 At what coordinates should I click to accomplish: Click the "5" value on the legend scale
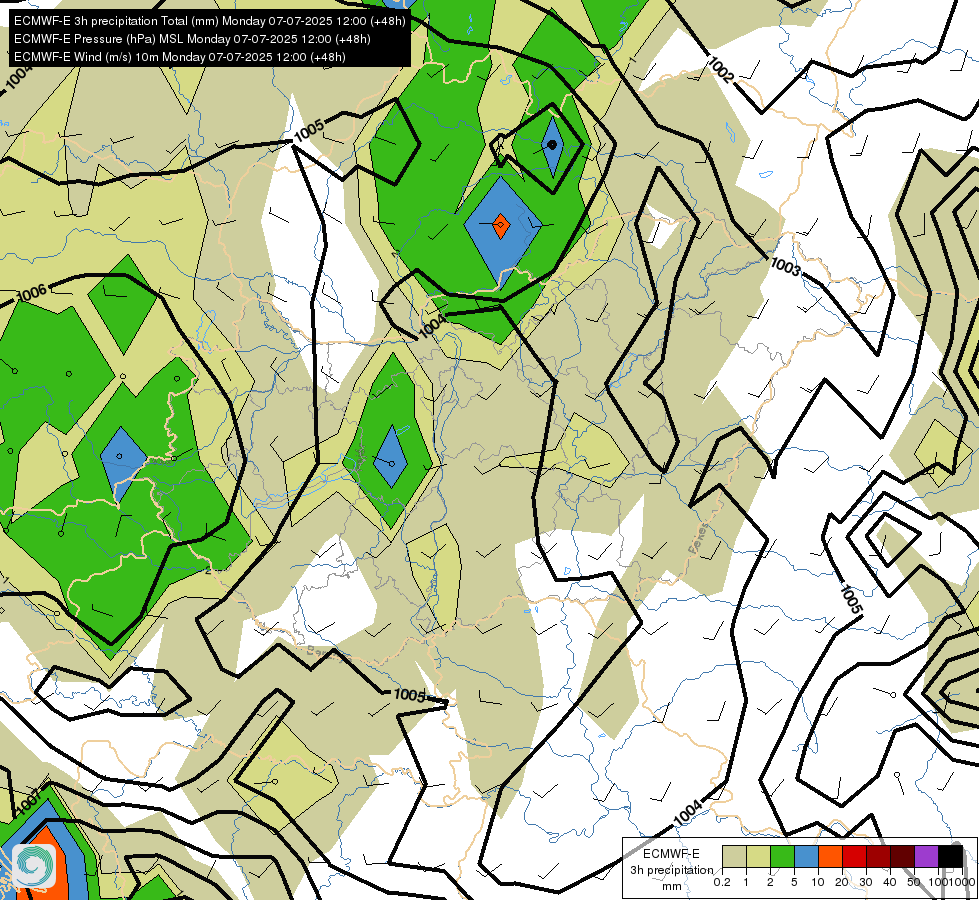(794, 882)
